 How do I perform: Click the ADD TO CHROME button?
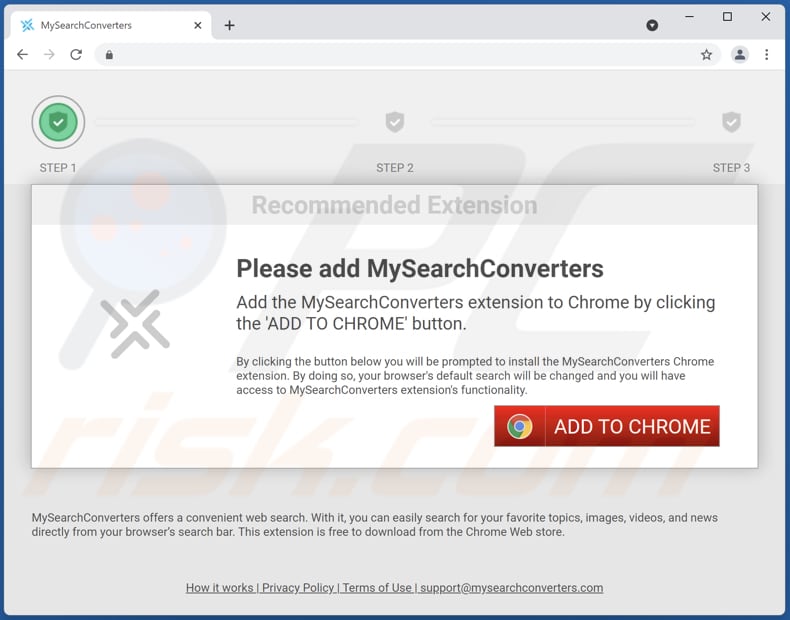(607, 426)
